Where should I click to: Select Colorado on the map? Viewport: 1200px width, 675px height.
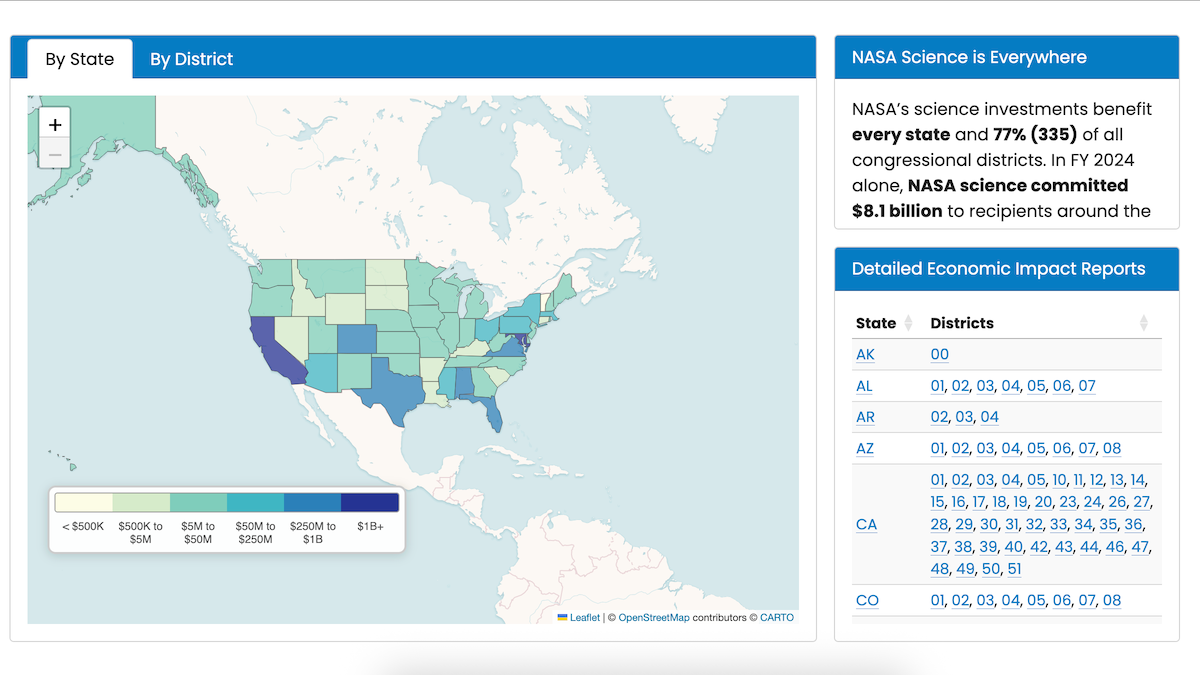[x=356, y=340]
